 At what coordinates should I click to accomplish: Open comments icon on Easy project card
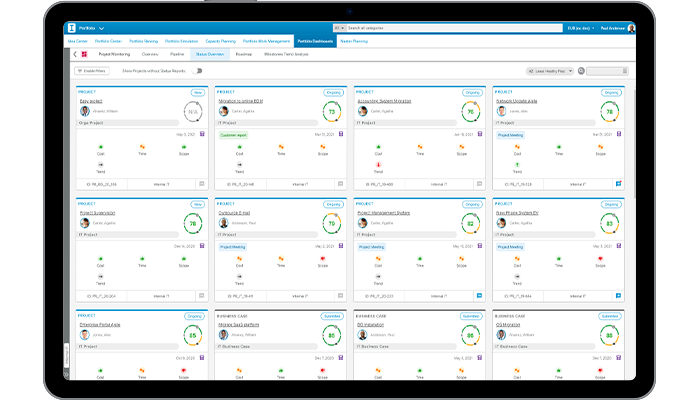[x=201, y=184]
